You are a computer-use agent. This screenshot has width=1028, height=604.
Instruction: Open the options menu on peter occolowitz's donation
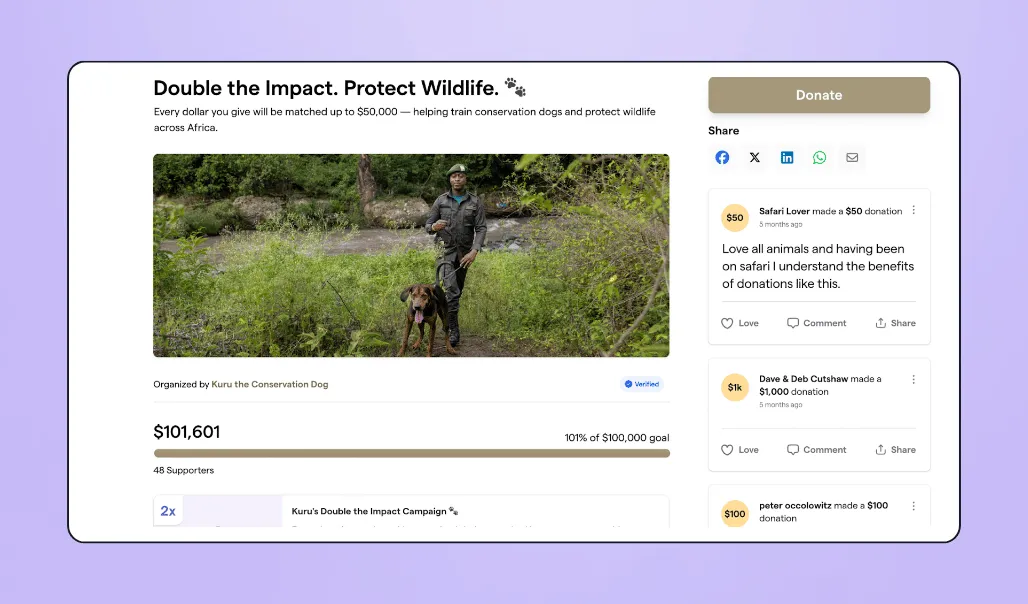point(913,505)
